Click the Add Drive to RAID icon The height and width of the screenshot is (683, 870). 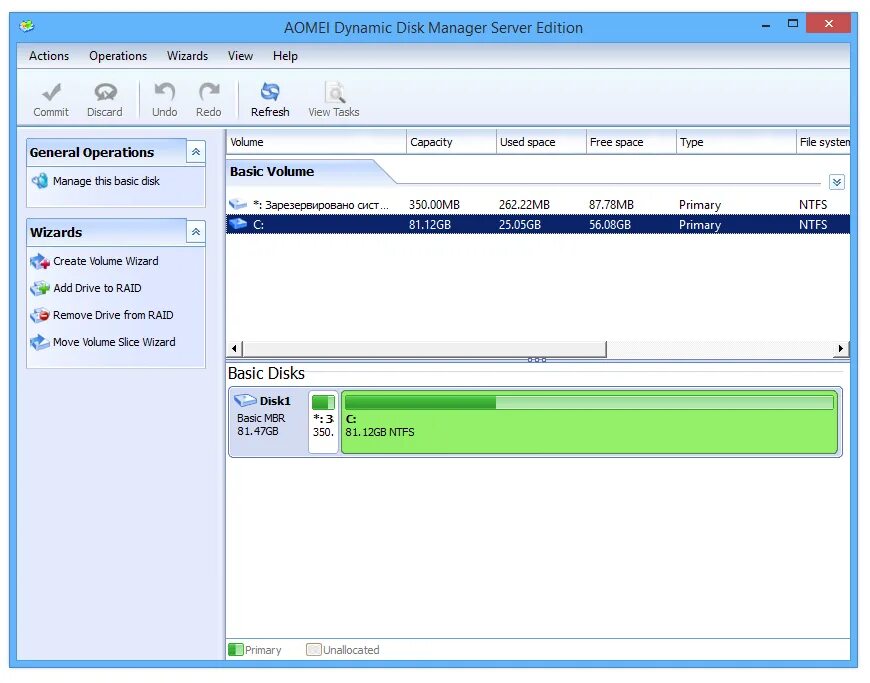(x=40, y=289)
